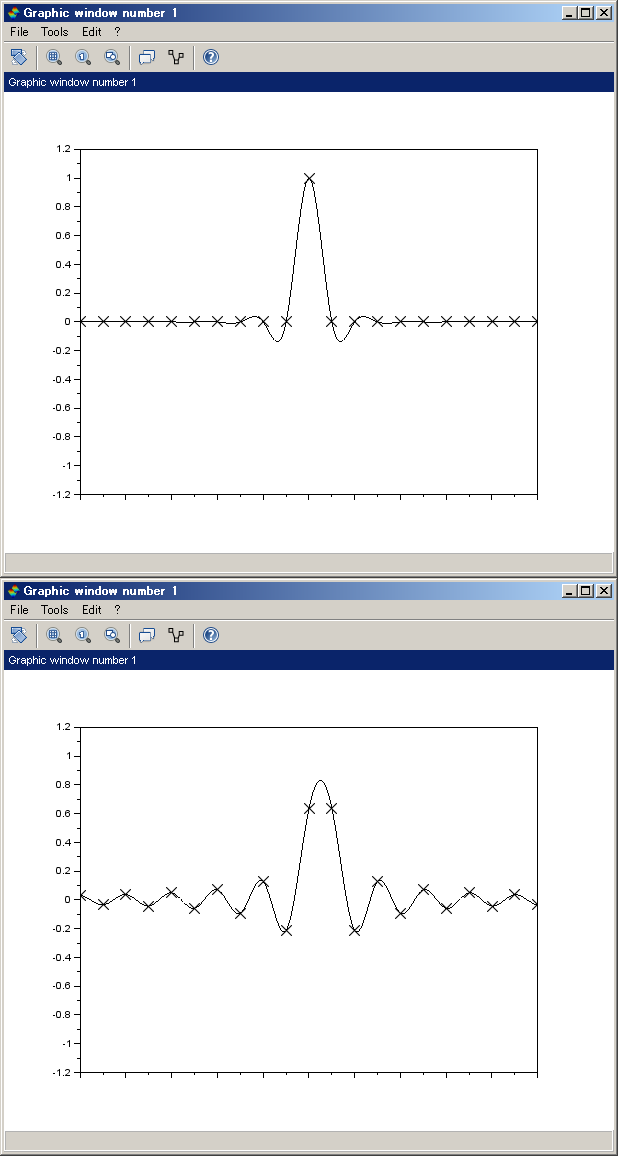Image resolution: width=618 pixels, height=1156 pixels.
Task: Open Tools menu in lower graphic window
Action: (x=55, y=610)
